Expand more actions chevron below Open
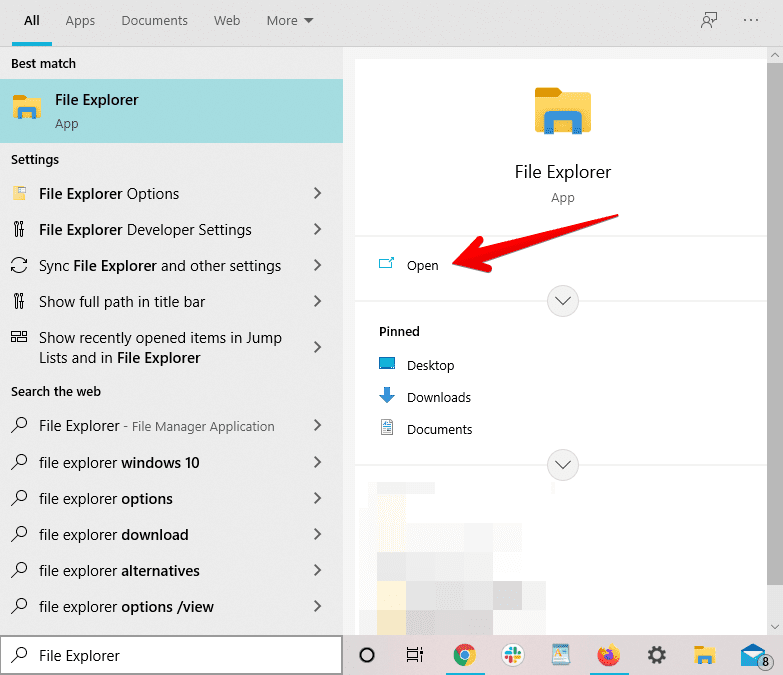 click(x=563, y=301)
